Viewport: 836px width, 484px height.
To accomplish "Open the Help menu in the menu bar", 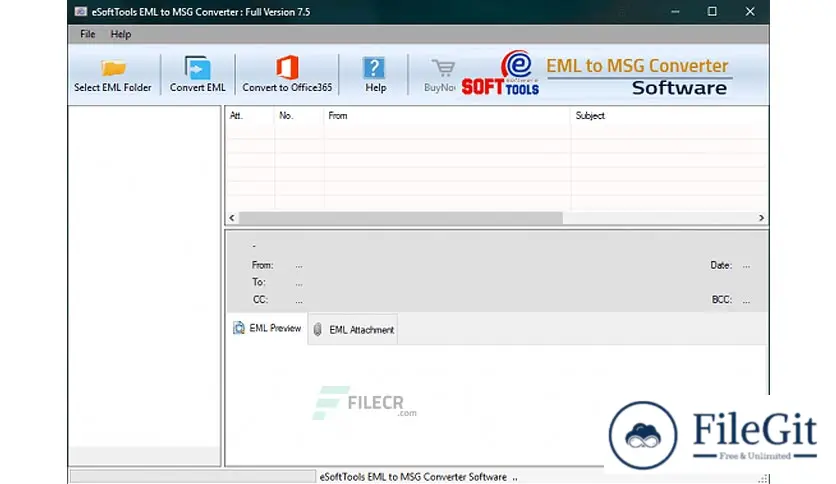I will coord(120,34).
